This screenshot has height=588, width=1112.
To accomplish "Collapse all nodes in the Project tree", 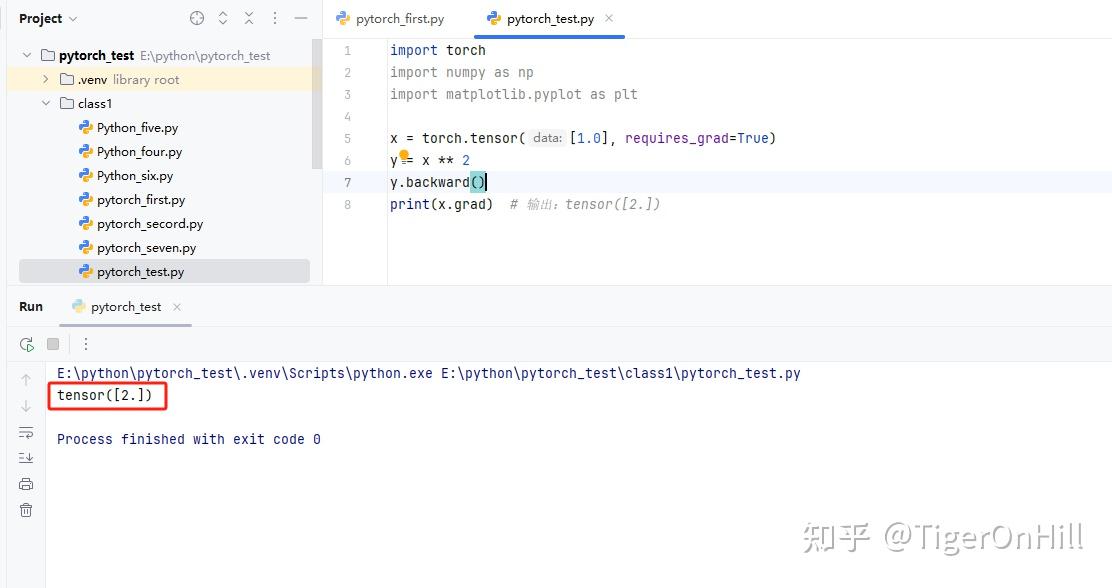I will coord(248,17).
